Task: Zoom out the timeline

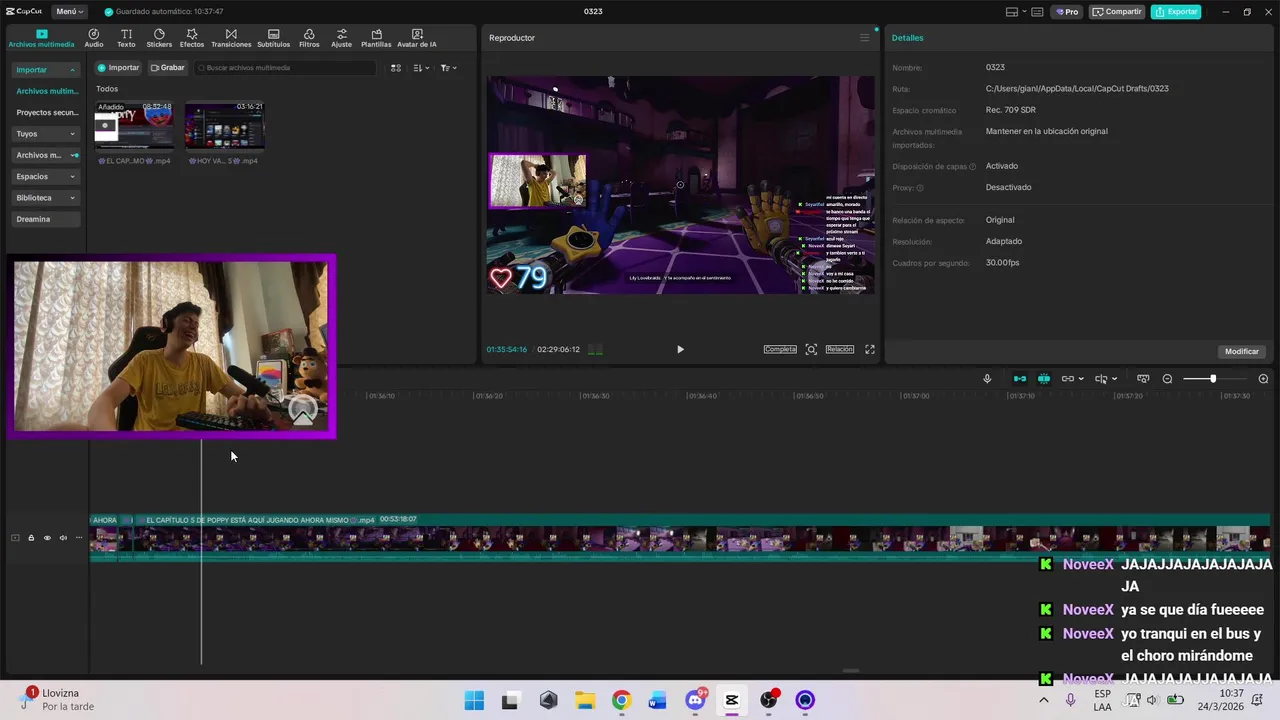Action: (1167, 379)
